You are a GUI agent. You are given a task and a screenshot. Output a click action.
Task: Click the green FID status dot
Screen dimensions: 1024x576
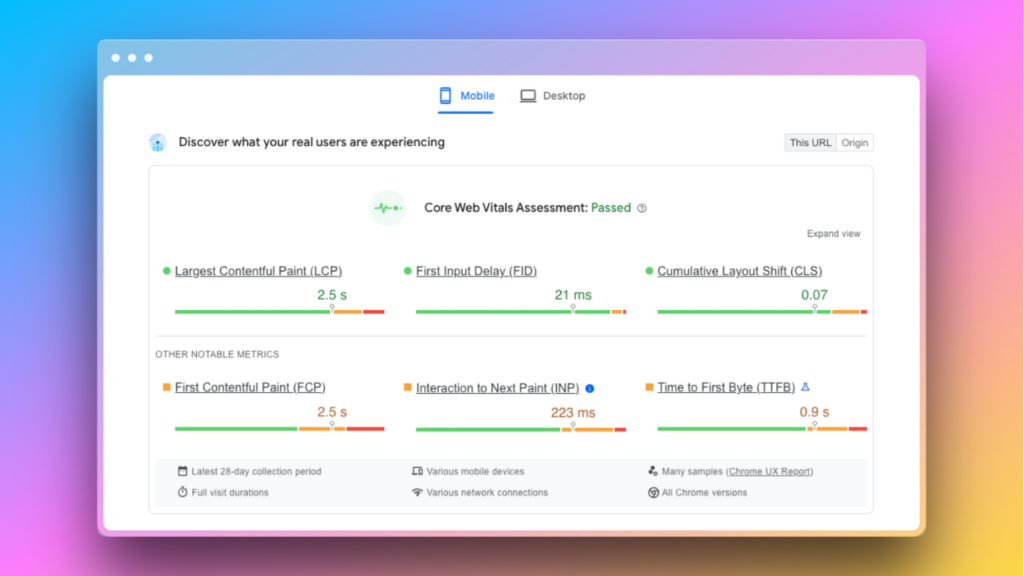408,270
